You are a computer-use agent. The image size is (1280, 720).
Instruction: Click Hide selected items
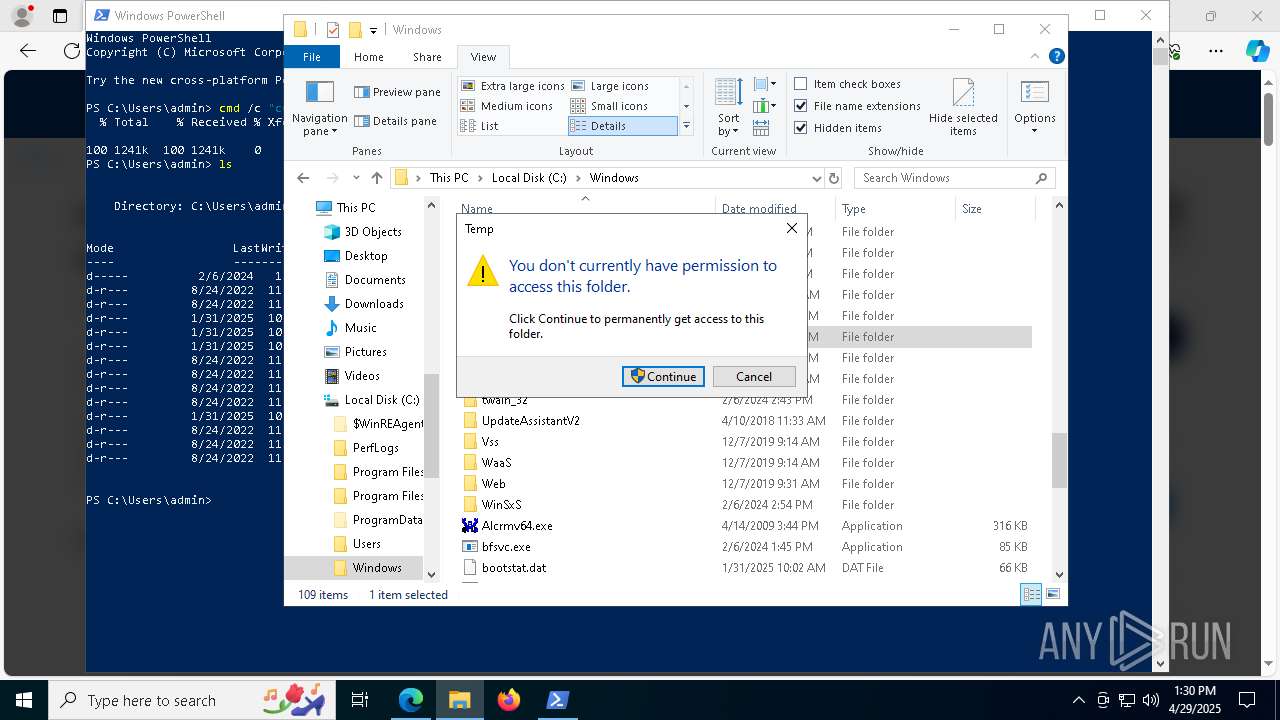point(963,108)
